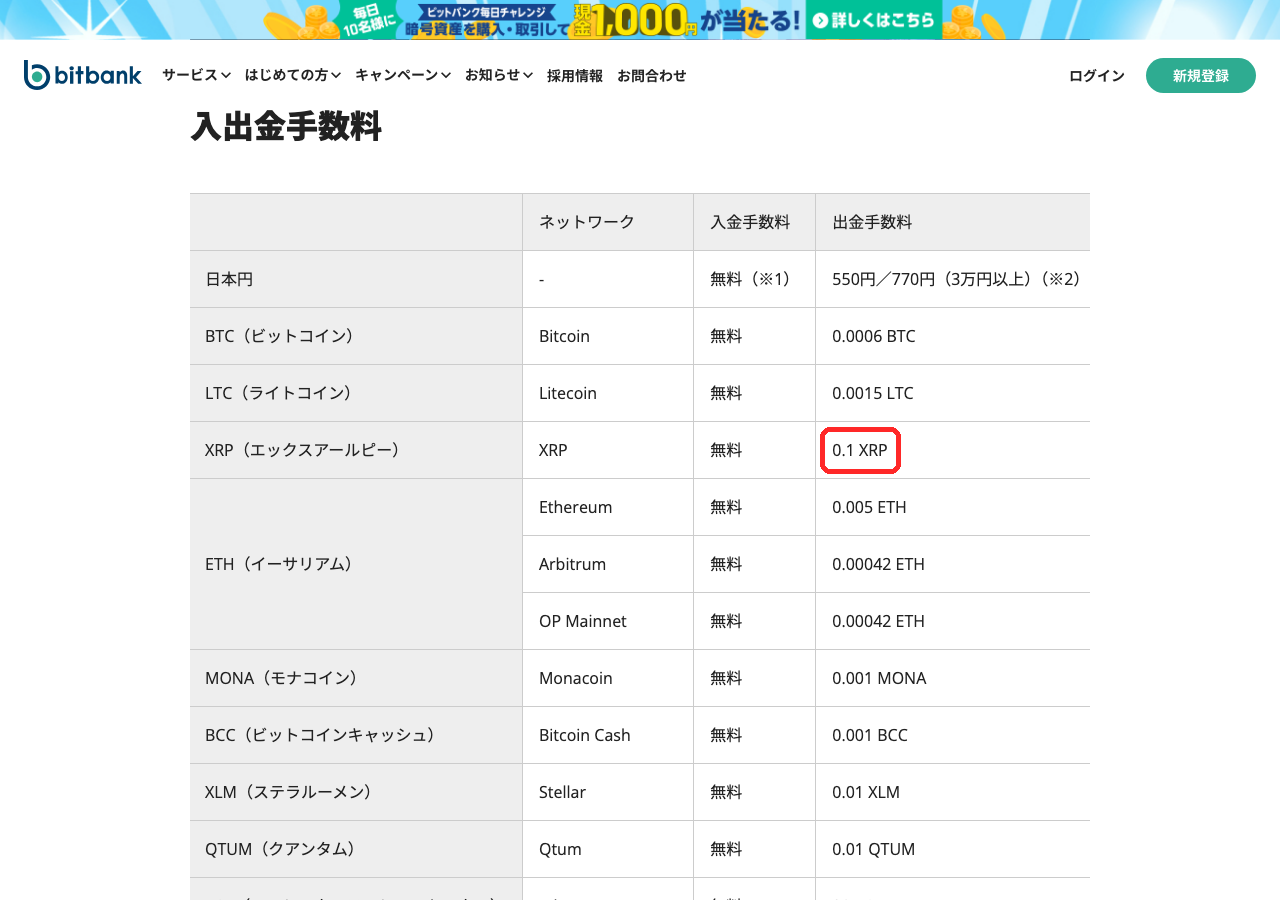Viewport: 1280px width, 900px height.
Task: Open the キャンペーン dropdown
Action: pyautogui.click(x=403, y=75)
